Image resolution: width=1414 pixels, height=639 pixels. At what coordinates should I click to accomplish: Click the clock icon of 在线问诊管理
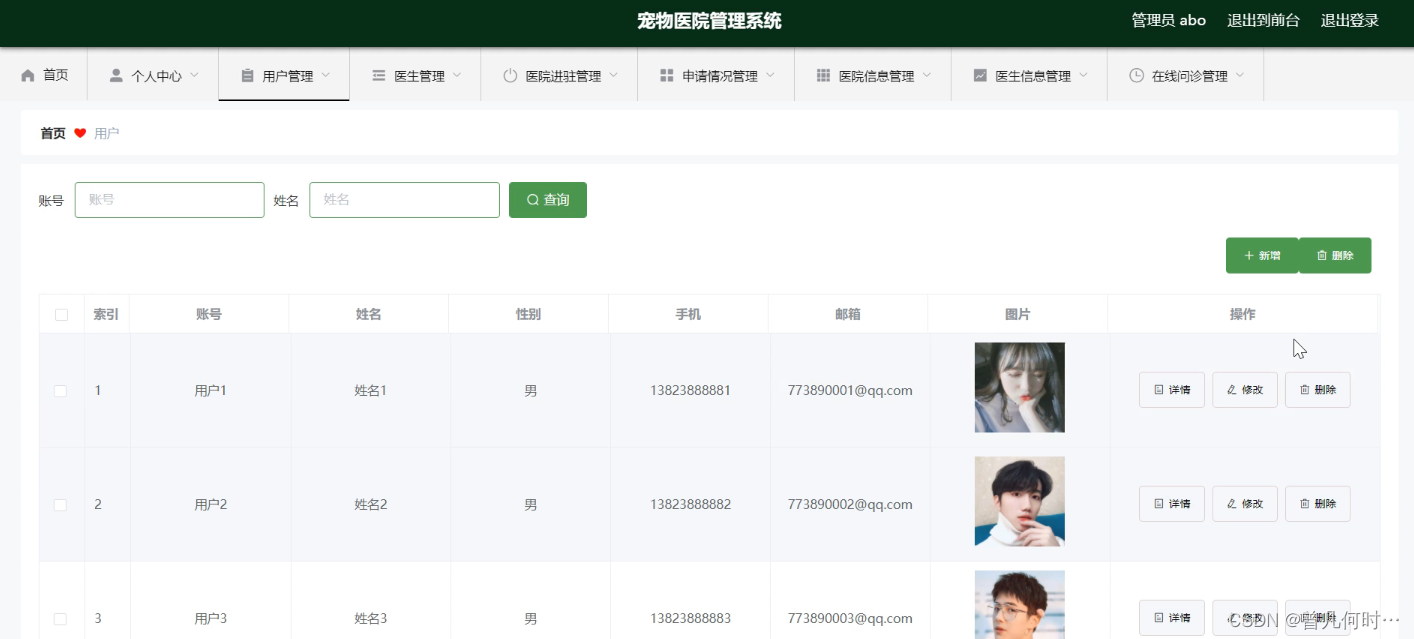pos(1137,75)
